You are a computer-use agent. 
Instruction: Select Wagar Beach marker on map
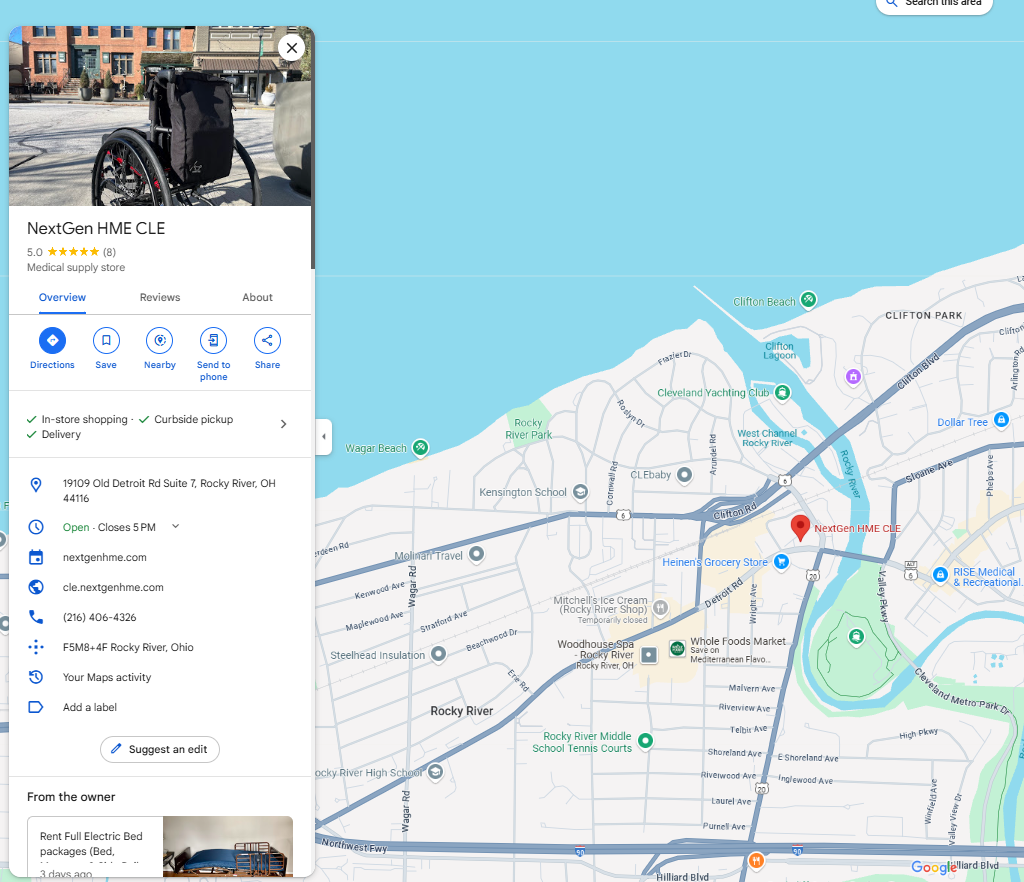pos(421,447)
